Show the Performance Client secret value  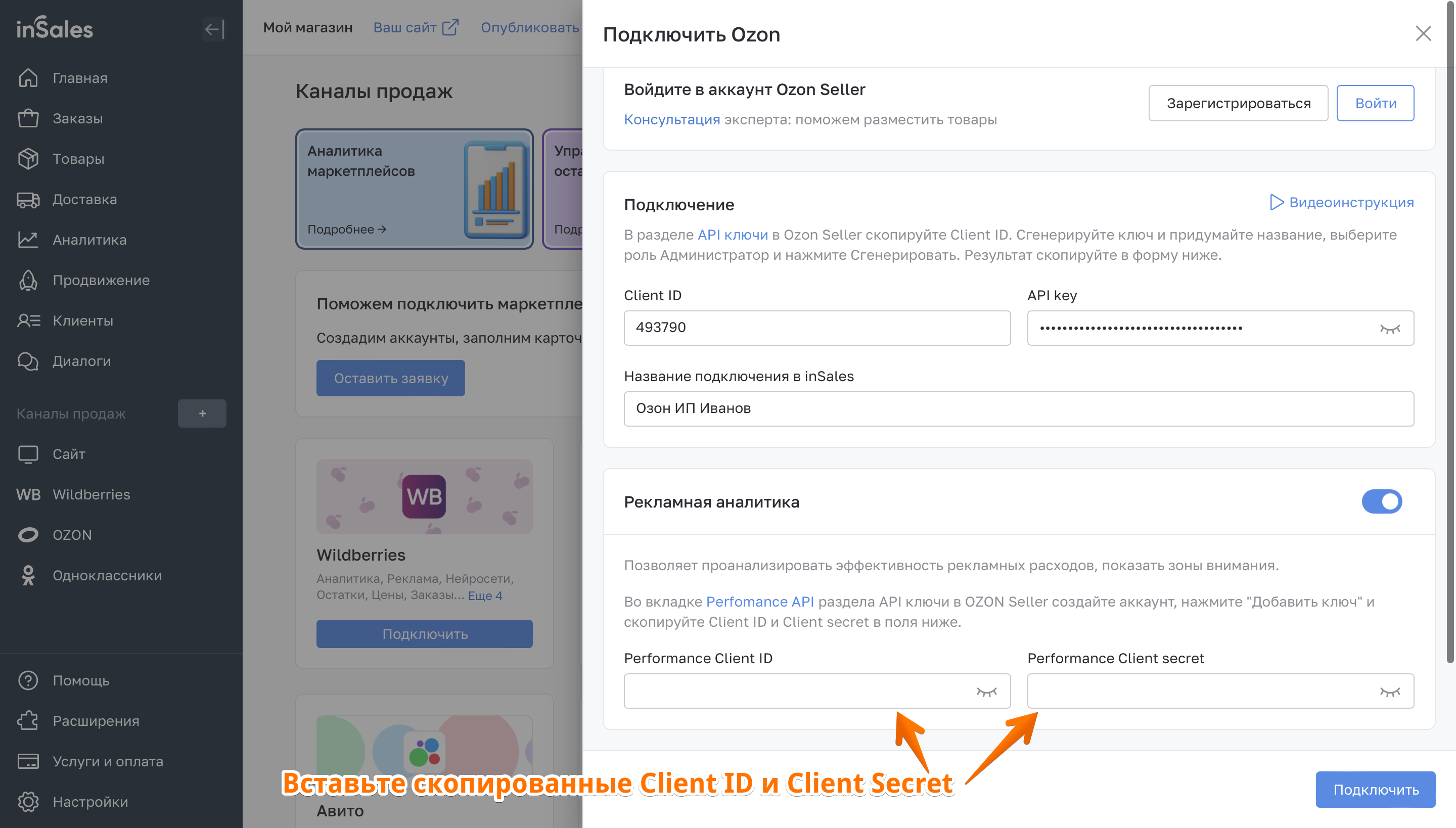pyautogui.click(x=1390, y=692)
